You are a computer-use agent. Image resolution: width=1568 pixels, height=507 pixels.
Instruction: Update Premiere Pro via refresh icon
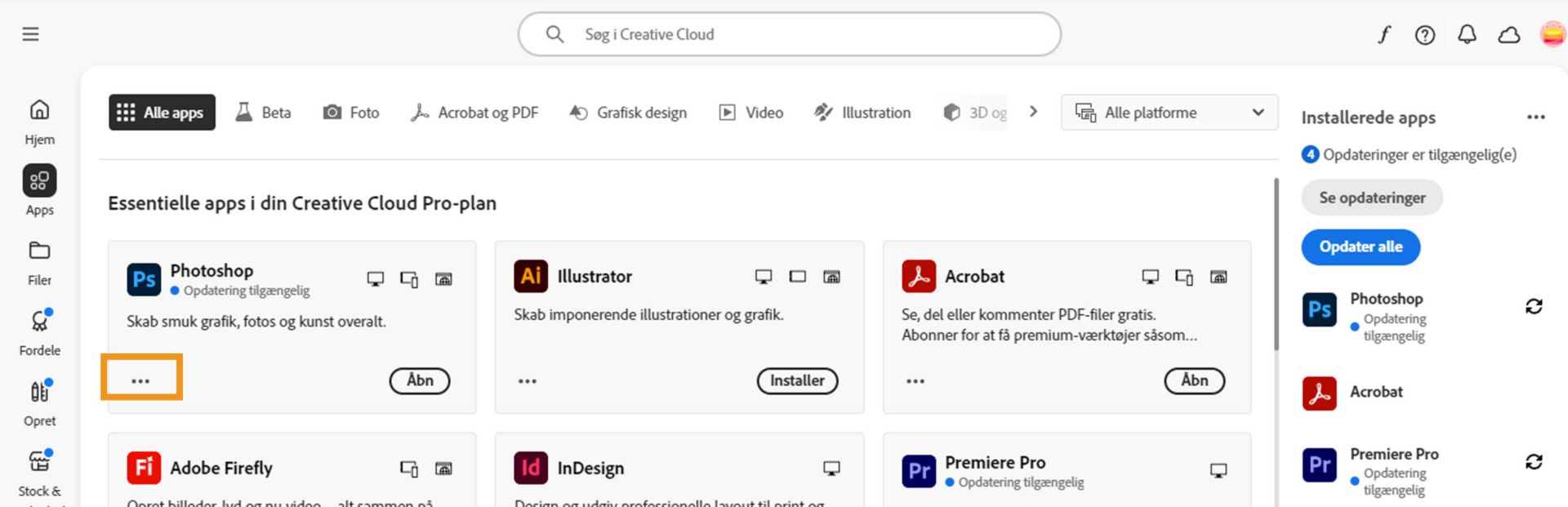click(1534, 461)
